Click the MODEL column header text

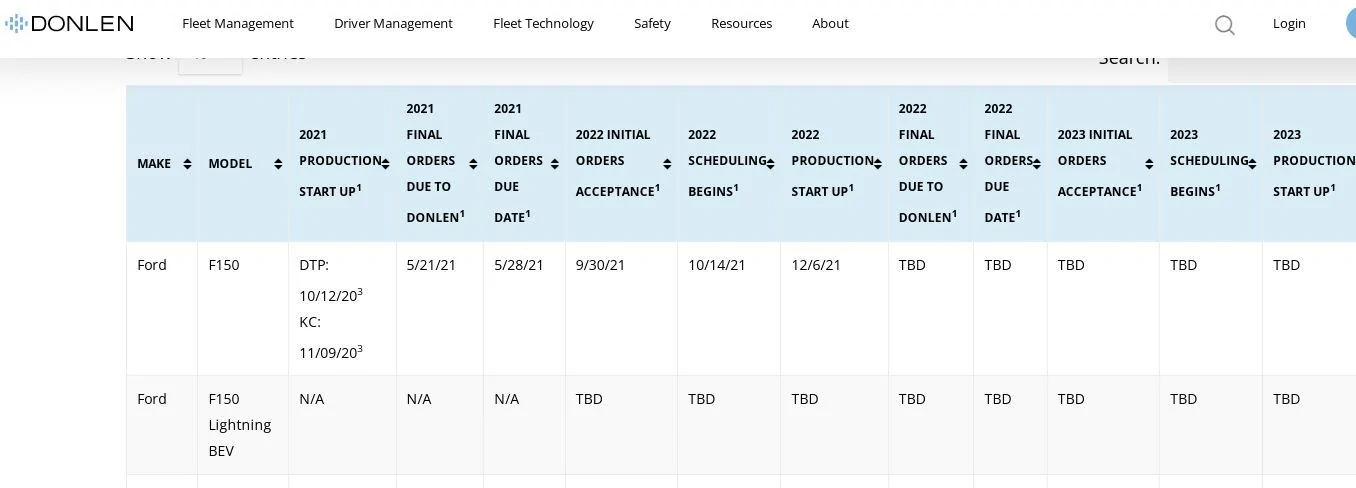point(230,164)
